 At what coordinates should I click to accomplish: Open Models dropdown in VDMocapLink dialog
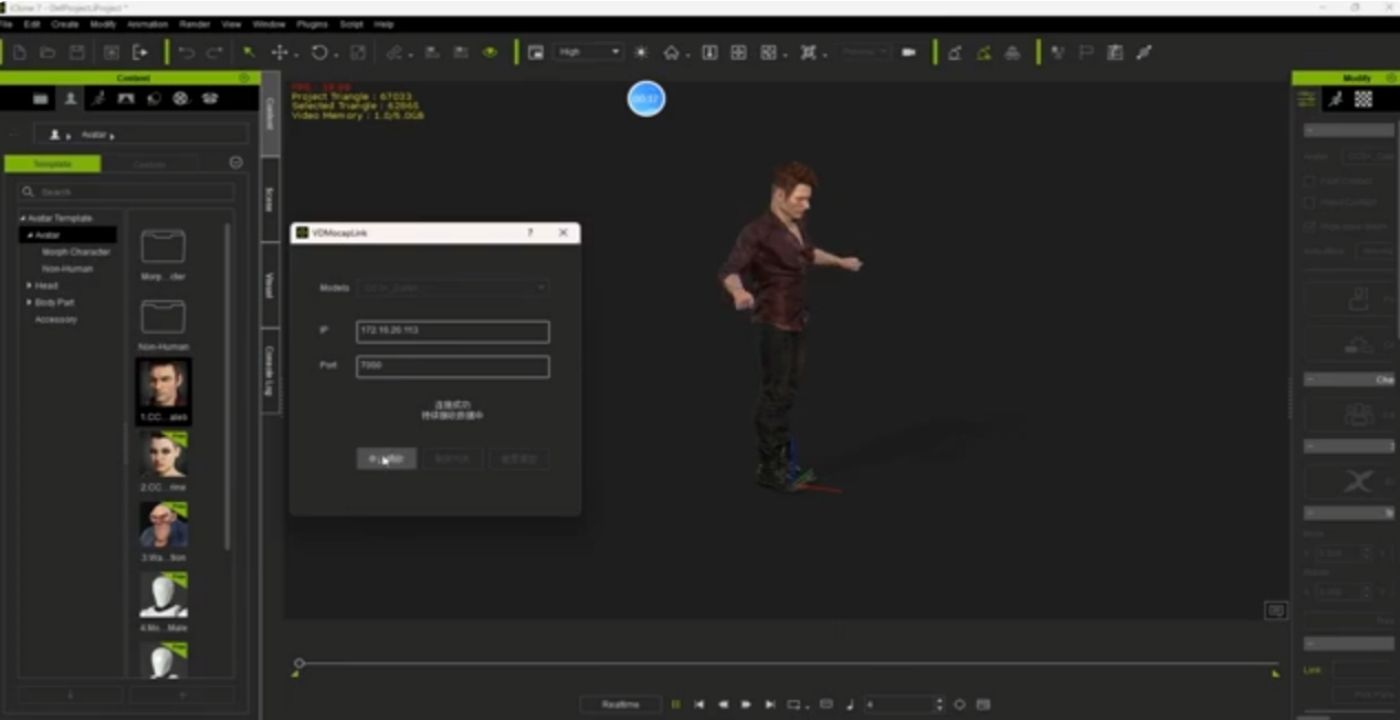[452, 288]
